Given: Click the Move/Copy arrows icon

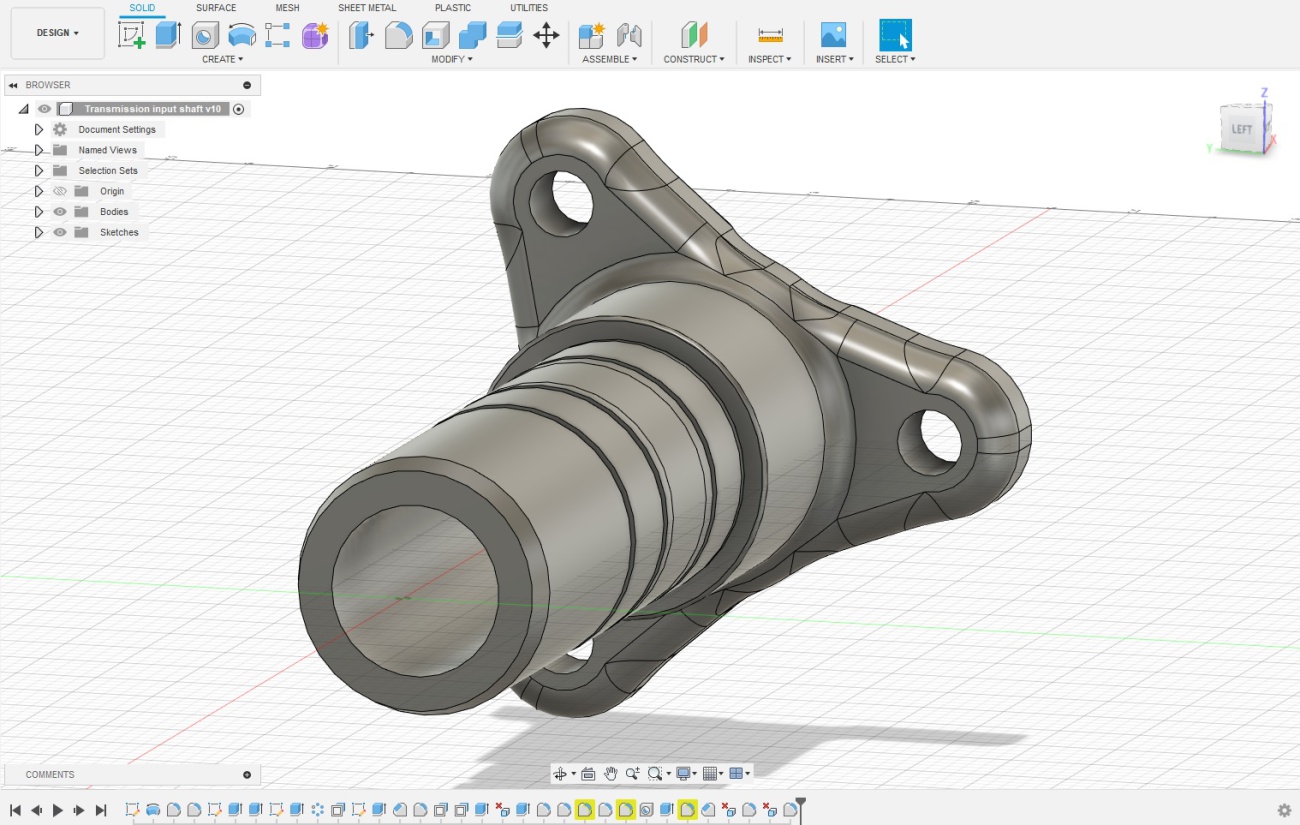Looking at the screenshot, I should [546, 36].
